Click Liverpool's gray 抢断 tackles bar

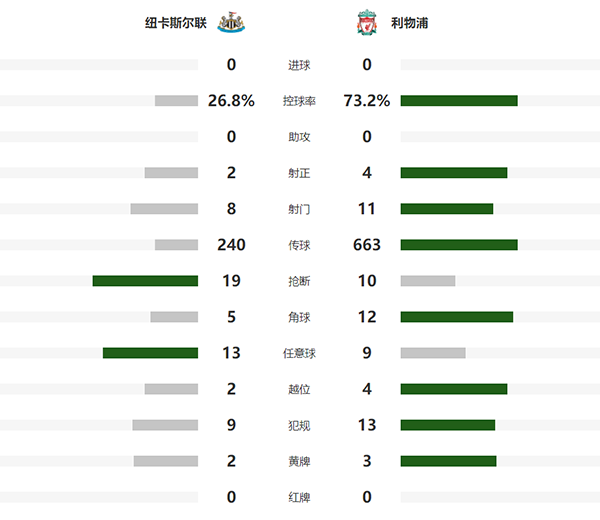pyautogui.click(x=428, y=281)
